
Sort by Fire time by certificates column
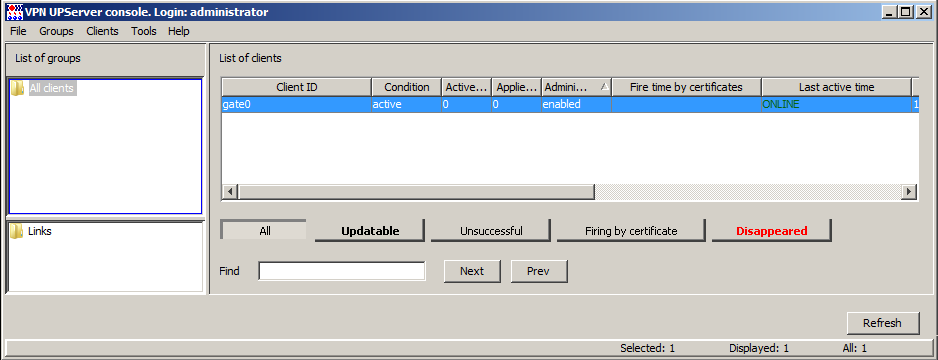point(686,87)
